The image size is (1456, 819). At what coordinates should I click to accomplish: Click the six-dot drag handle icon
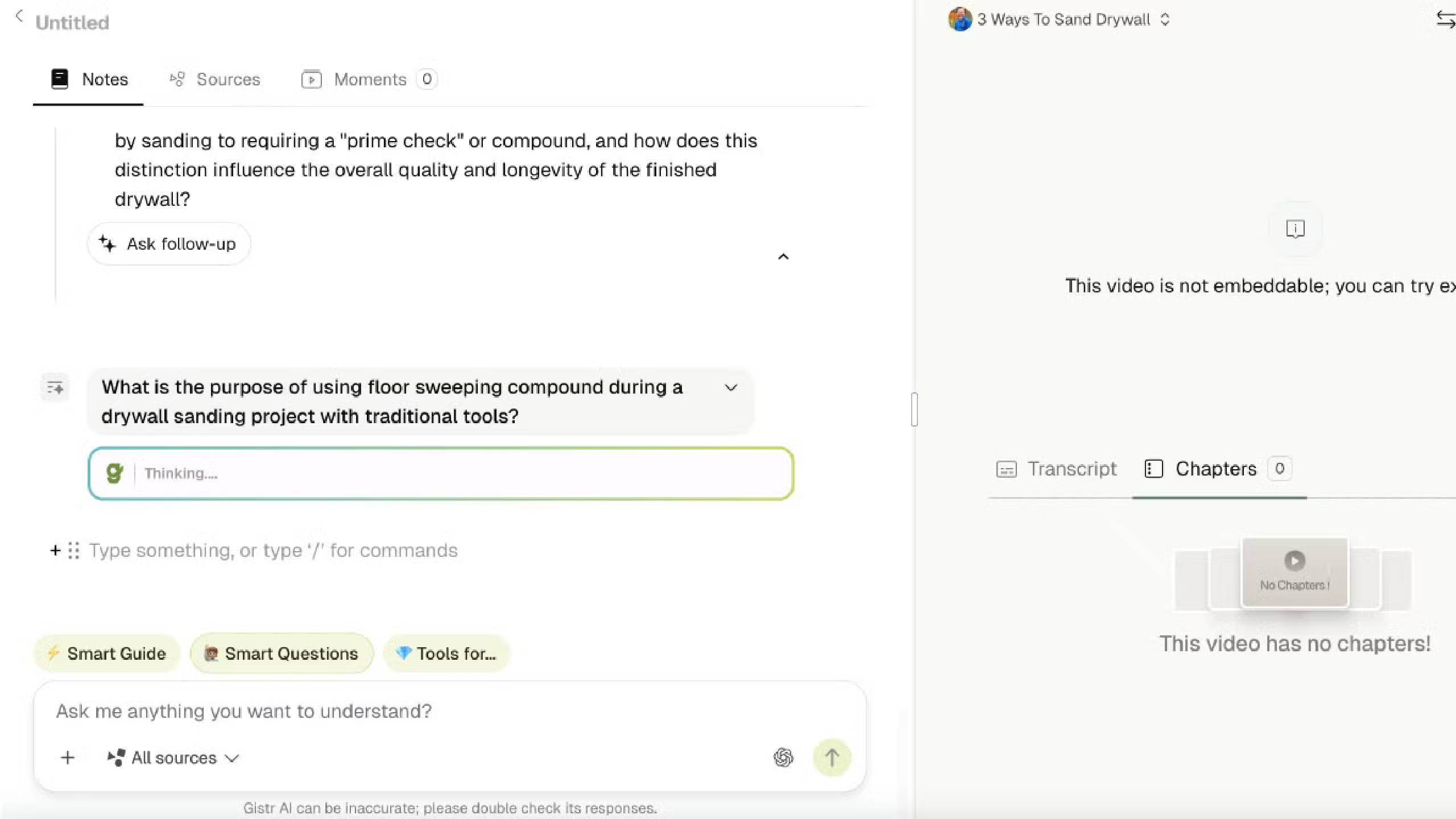point(74,551)
